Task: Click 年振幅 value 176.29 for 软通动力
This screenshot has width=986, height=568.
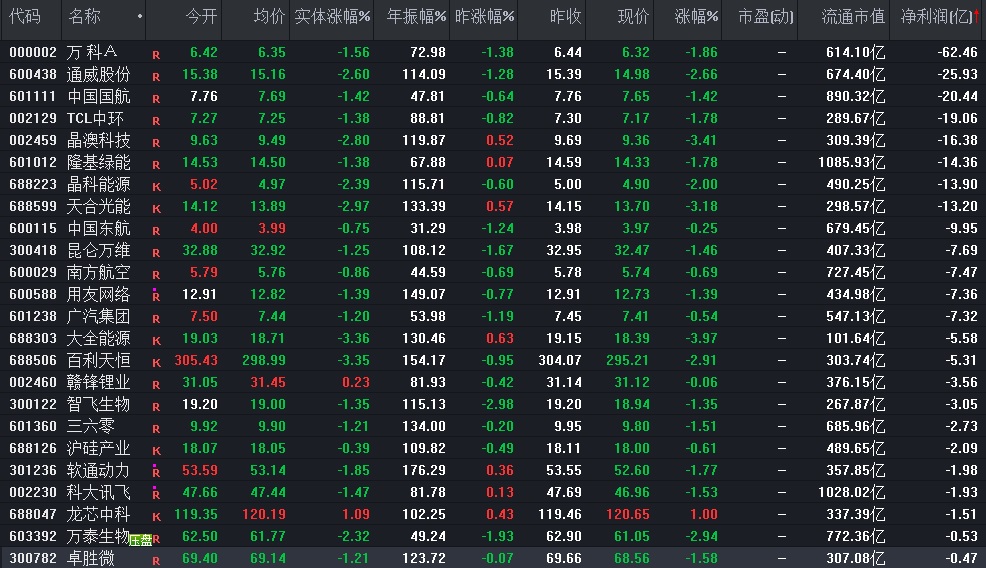Action: point(424,471)
